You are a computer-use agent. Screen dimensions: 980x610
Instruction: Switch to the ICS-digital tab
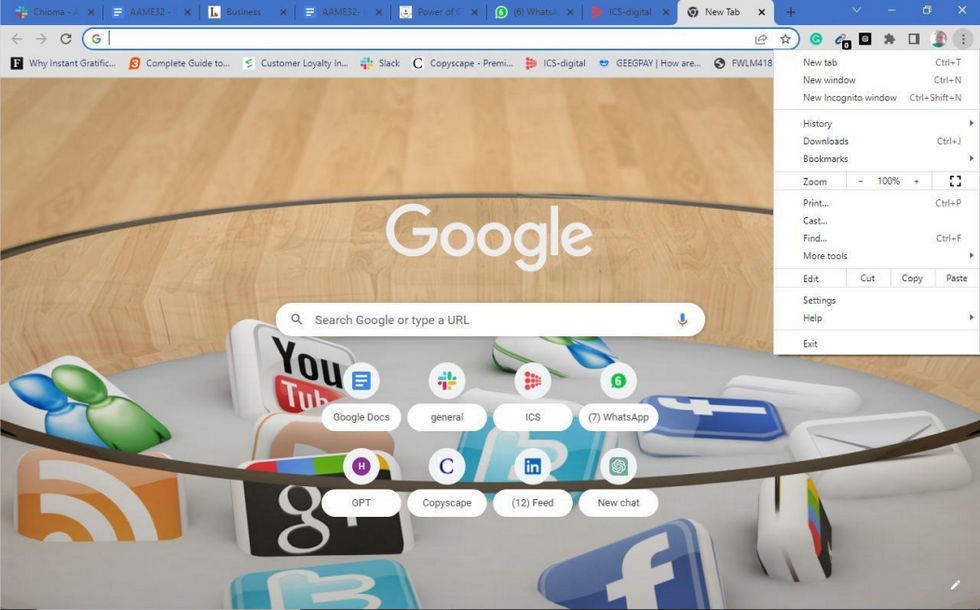pyautogui.click(x=629, y=12)
